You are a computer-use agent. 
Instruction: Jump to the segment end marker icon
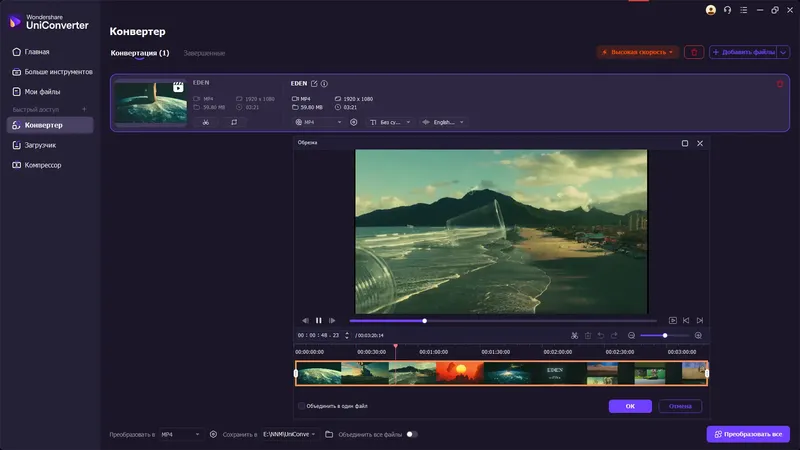coord(700,320)
